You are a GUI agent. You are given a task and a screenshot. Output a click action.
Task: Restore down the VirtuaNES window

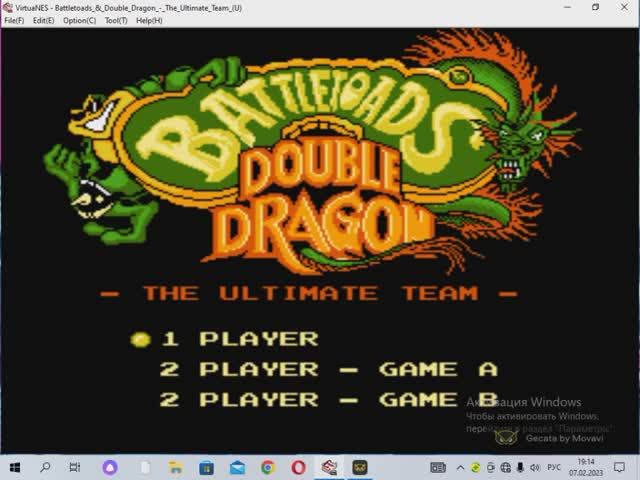[596, 7]
